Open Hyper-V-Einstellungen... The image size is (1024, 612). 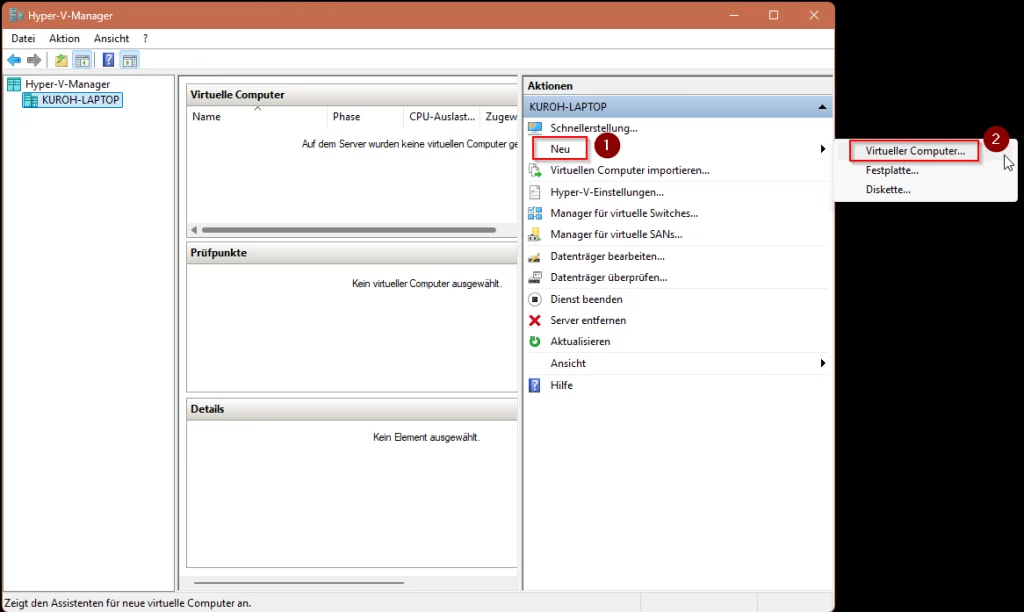click(x=606, y=192)
